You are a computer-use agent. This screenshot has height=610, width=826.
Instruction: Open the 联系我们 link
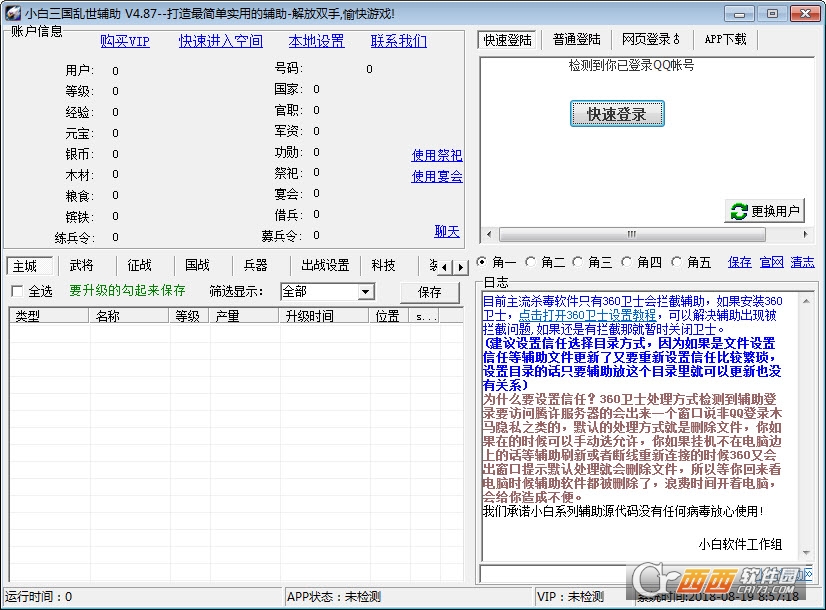(x=399, y=41)
